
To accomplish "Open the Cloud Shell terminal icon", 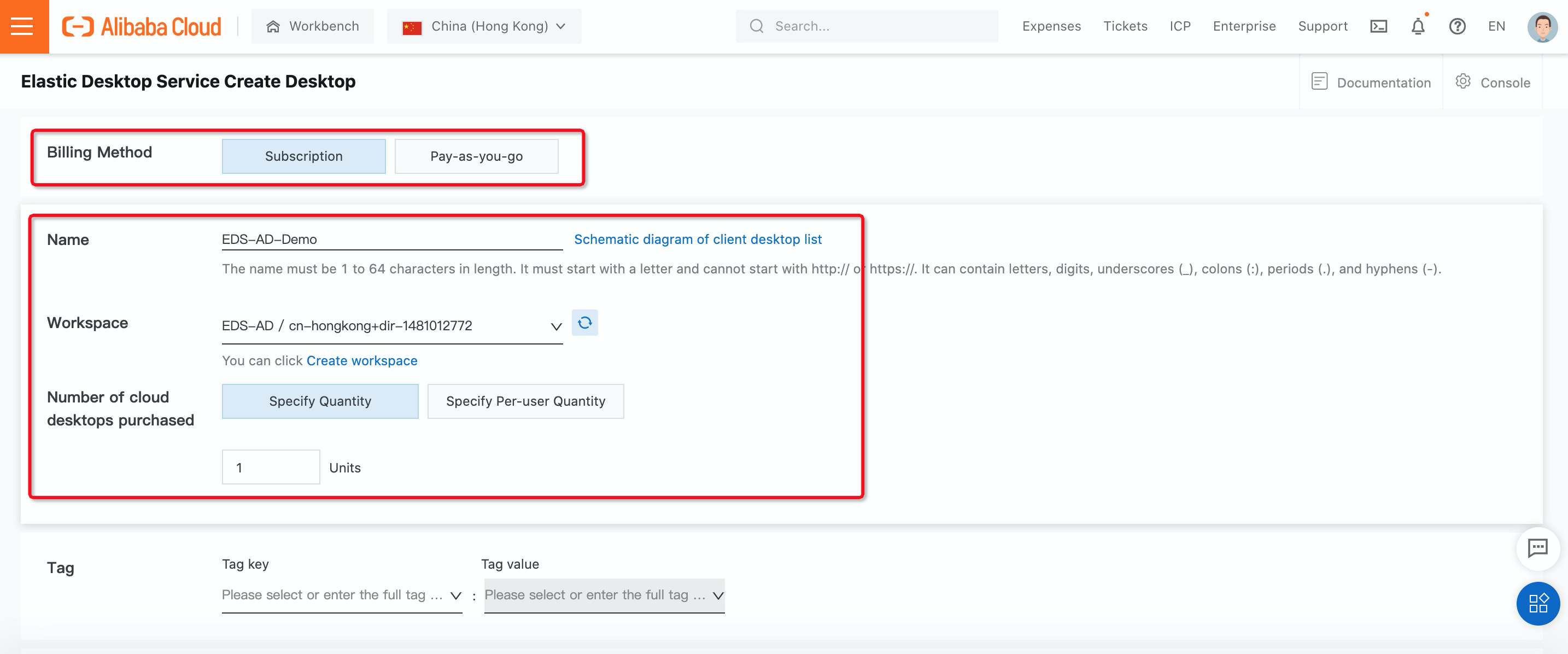I will [1378, 26].
